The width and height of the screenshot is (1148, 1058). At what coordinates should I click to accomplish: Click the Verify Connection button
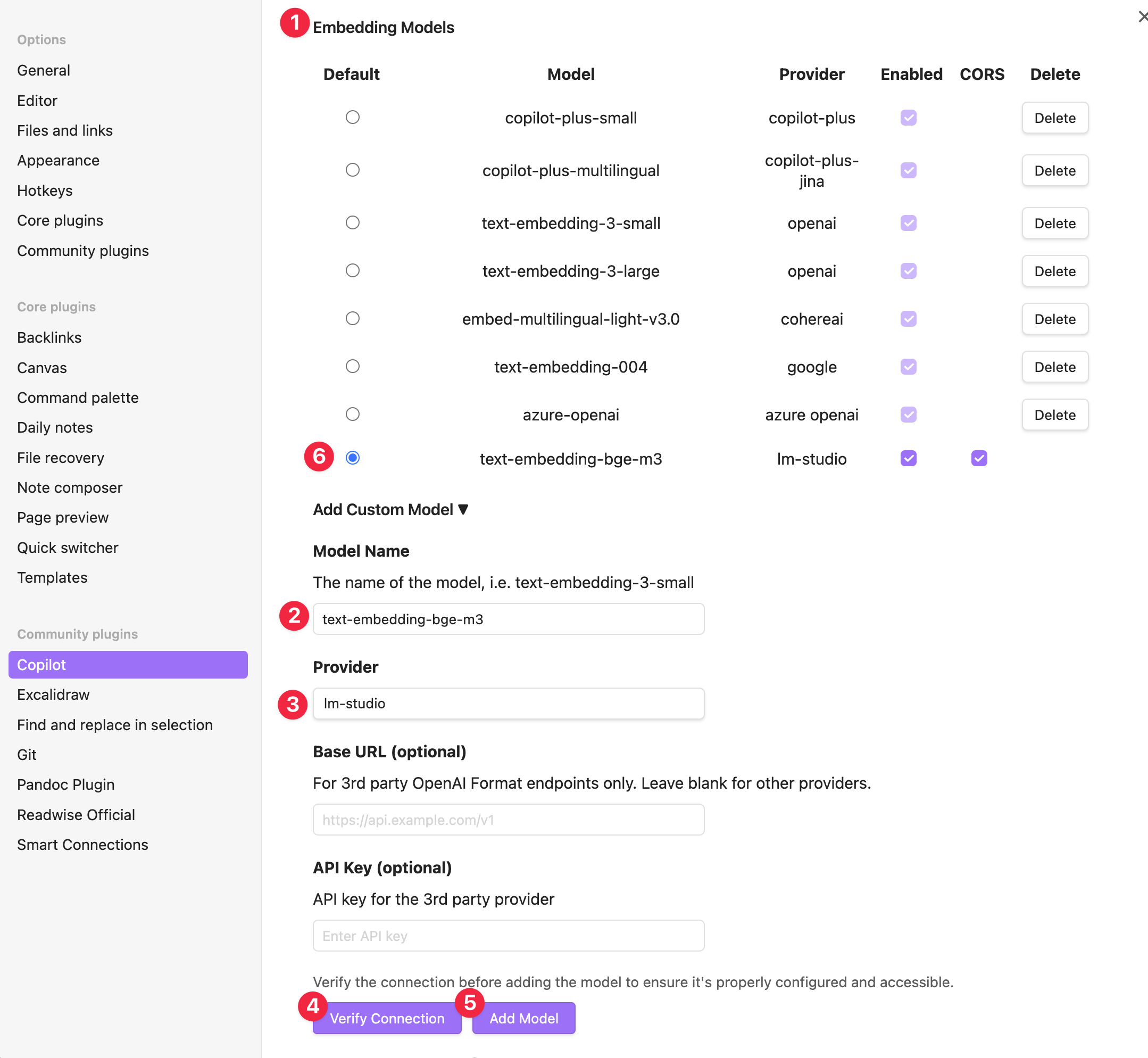pyautogui.click(x=387, y=1019)
